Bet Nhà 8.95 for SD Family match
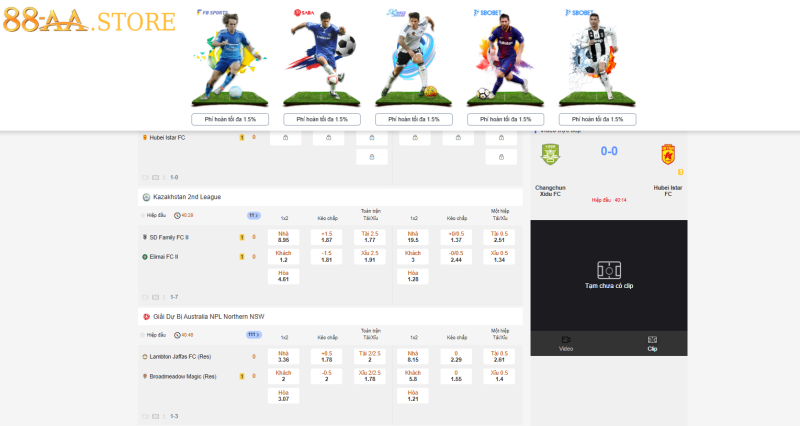Viewport: 800px width, 426px height. (x=284, y=237)
